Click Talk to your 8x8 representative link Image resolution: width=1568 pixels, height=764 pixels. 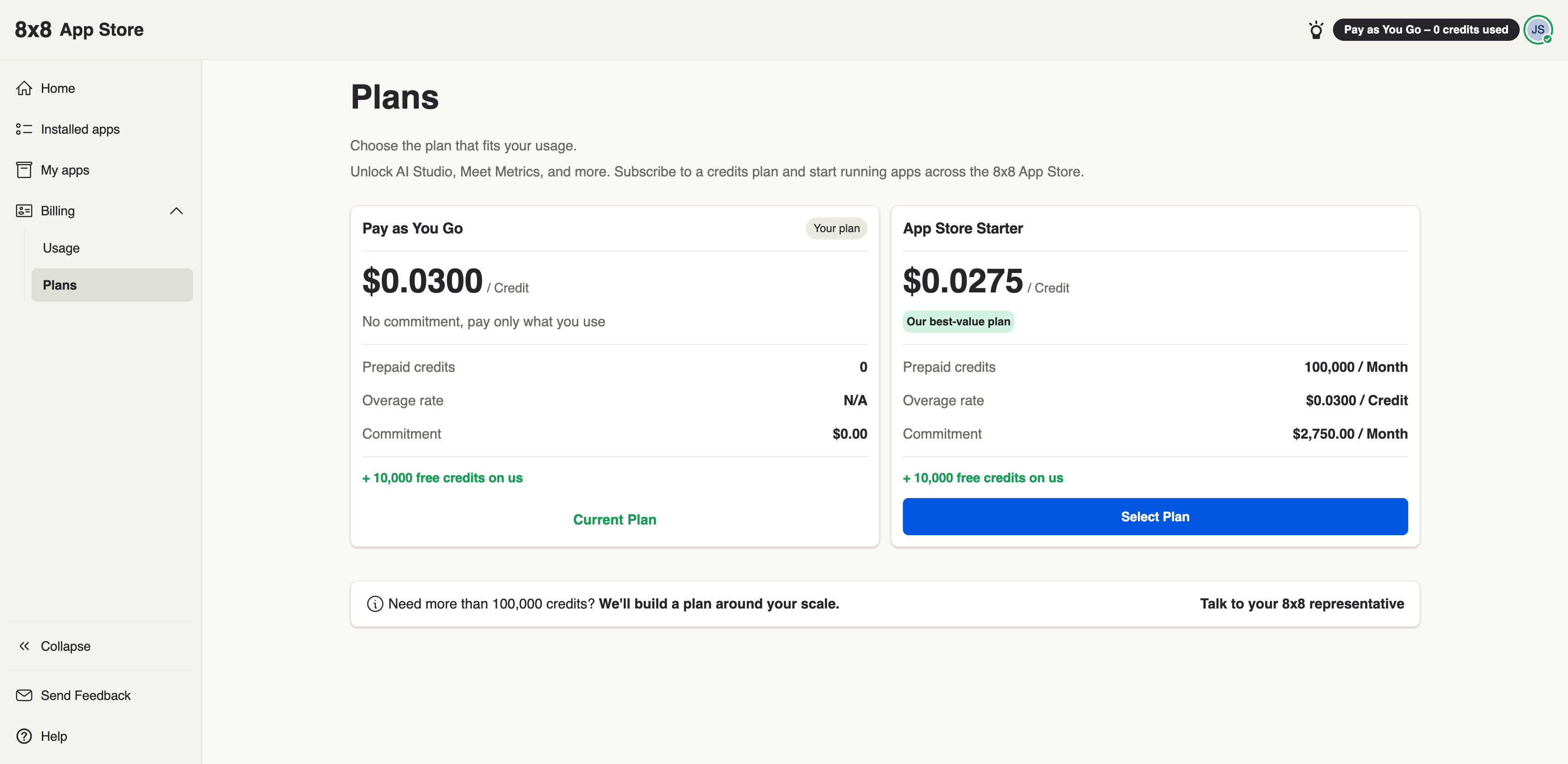[x=1302, y=604]
